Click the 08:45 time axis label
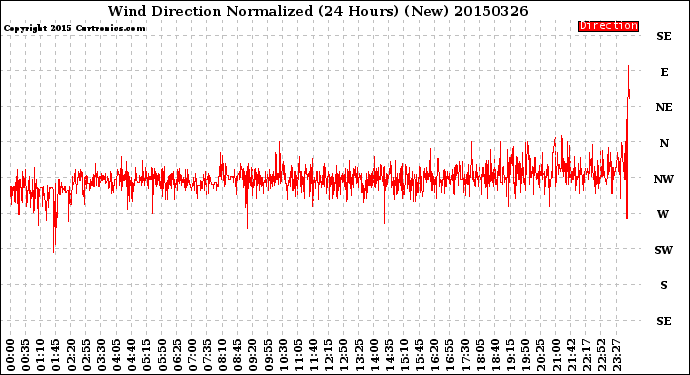The width and height of the screenshot is (690, 375). pos(238,355)
